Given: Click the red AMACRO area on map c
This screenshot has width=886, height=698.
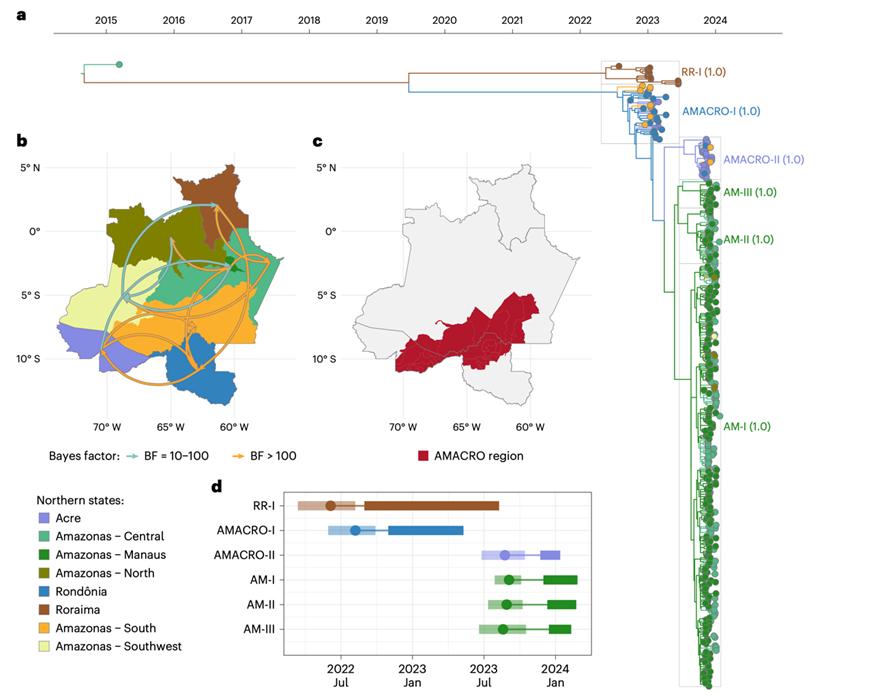Looking at the screenshot, I should click(x=470, y=335).
